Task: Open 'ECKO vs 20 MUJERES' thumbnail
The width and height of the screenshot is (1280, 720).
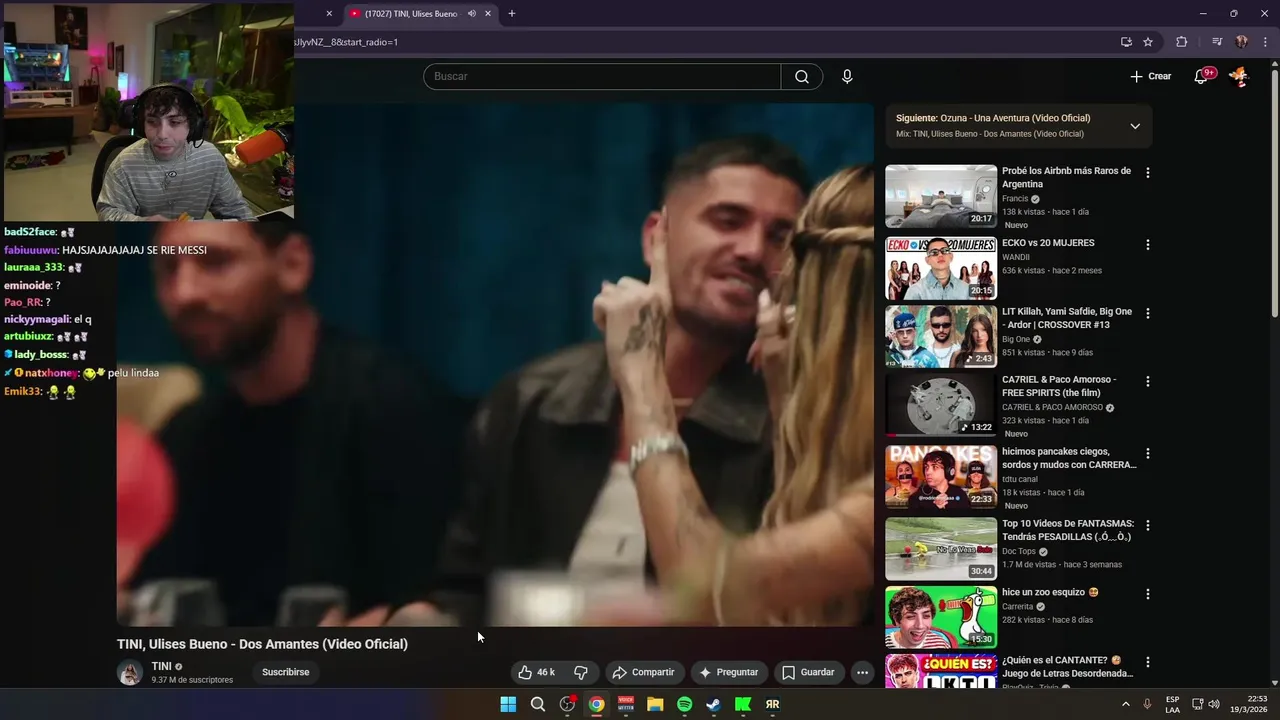Action: point(941,268)
